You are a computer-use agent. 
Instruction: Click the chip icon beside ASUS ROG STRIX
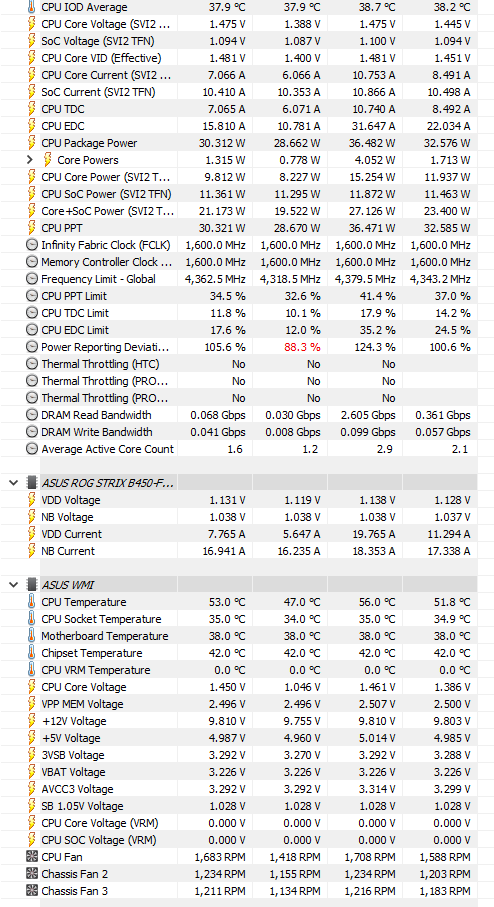[x=32, y=483]
